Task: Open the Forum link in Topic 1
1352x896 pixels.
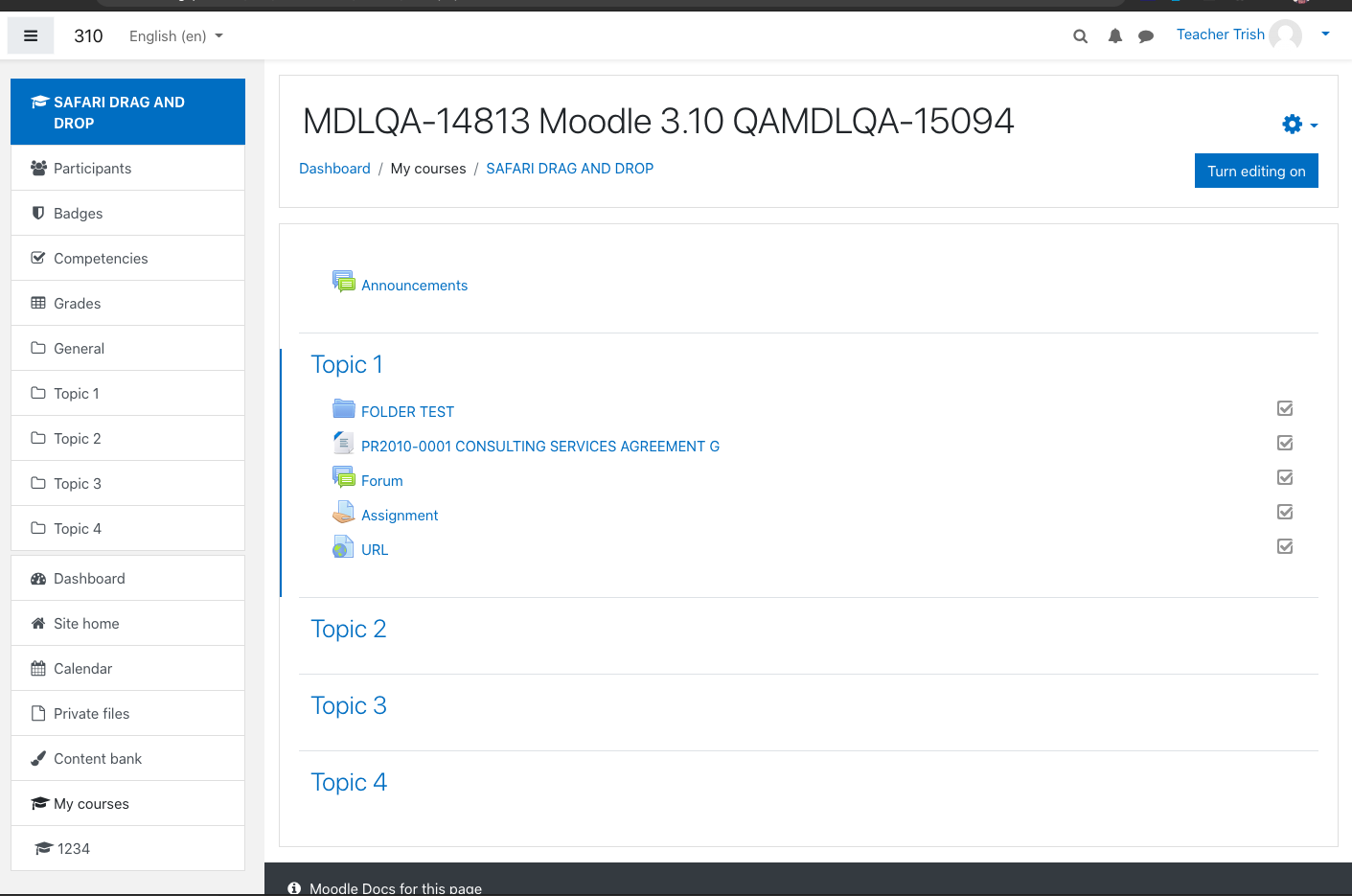Action: coord(381,481)
